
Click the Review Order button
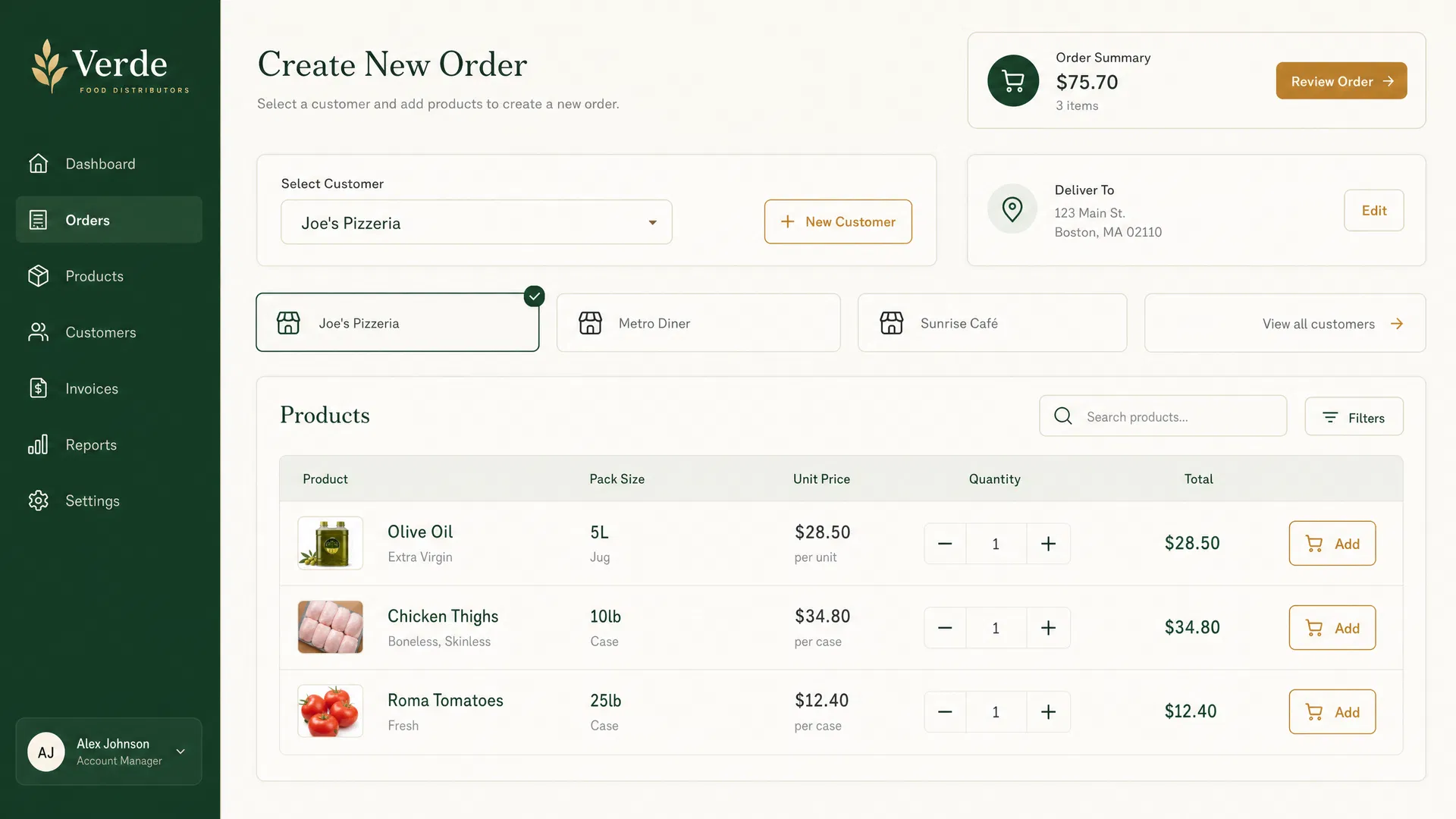(1341, 80)
